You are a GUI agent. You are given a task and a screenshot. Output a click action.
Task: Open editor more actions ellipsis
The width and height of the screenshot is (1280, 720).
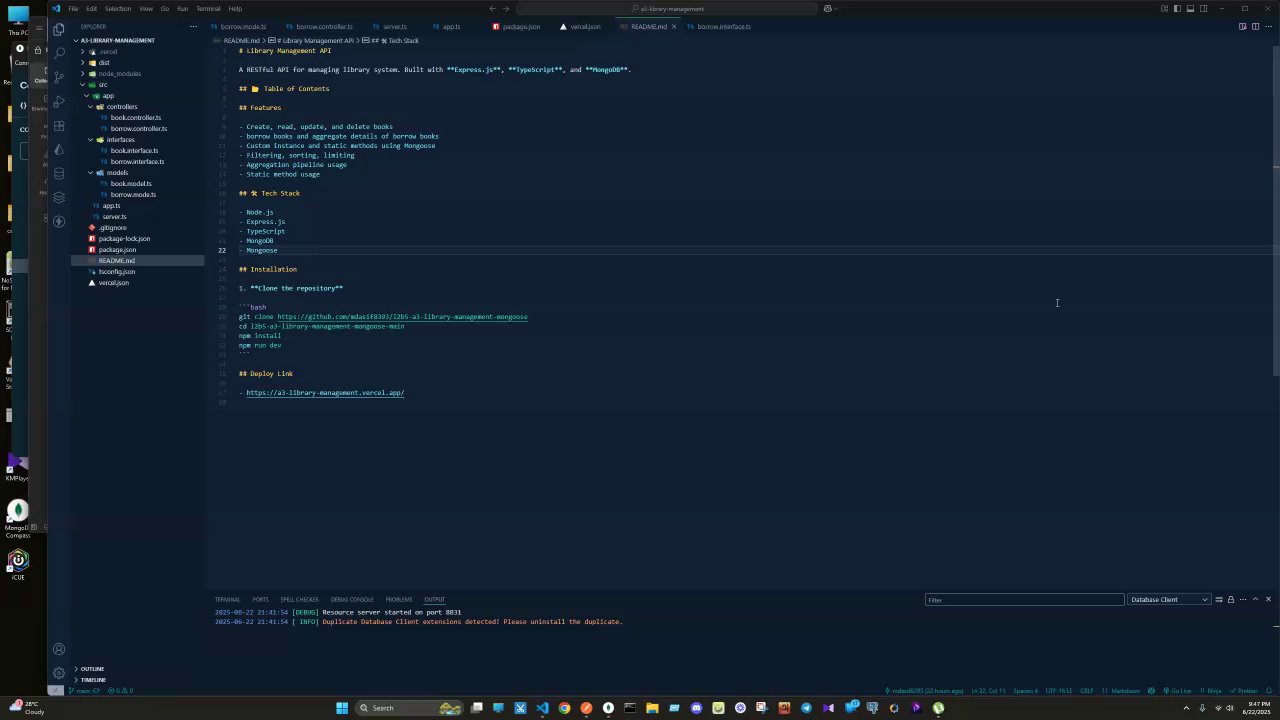coord(1268,26)
